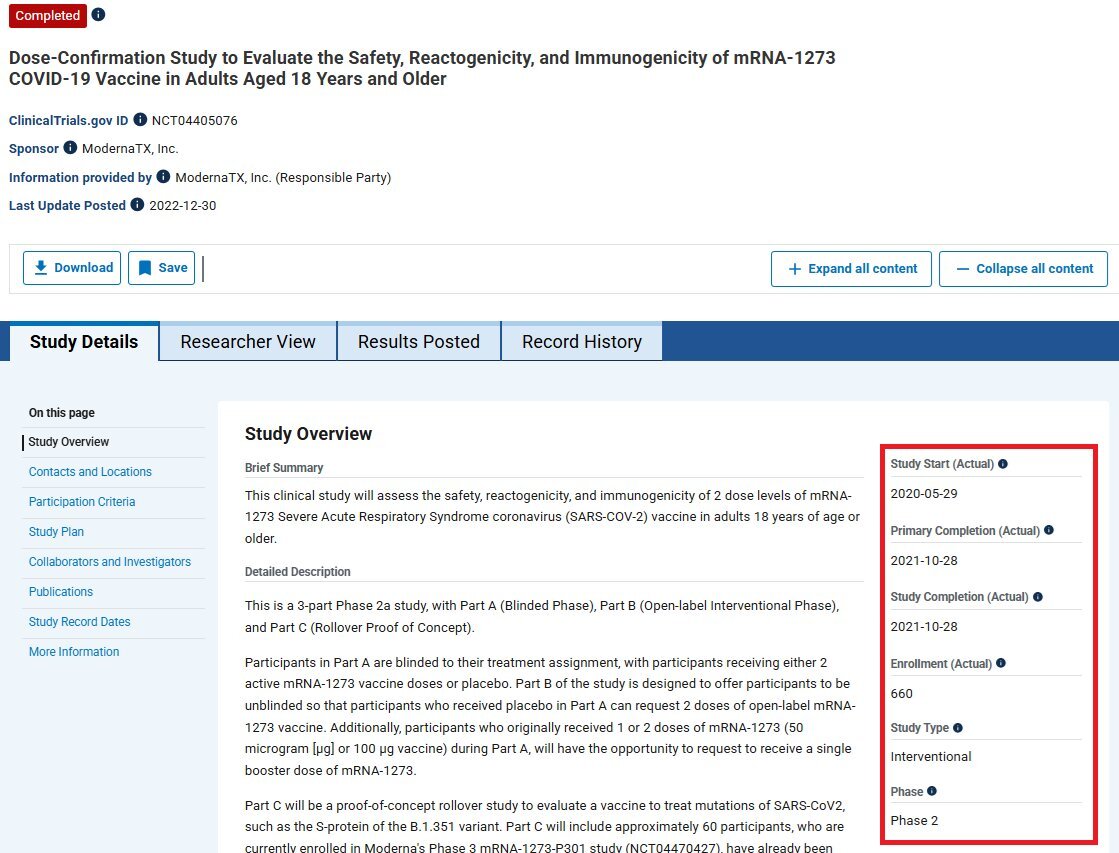
Task: Click the Interventional study type value
Action: tap(931, 757)
